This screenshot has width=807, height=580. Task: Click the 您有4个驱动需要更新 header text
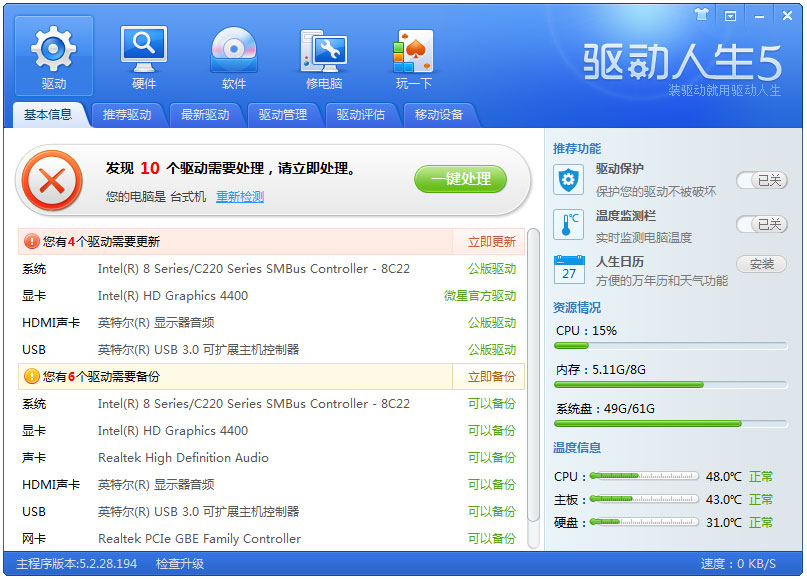click(x=101, y=241)
